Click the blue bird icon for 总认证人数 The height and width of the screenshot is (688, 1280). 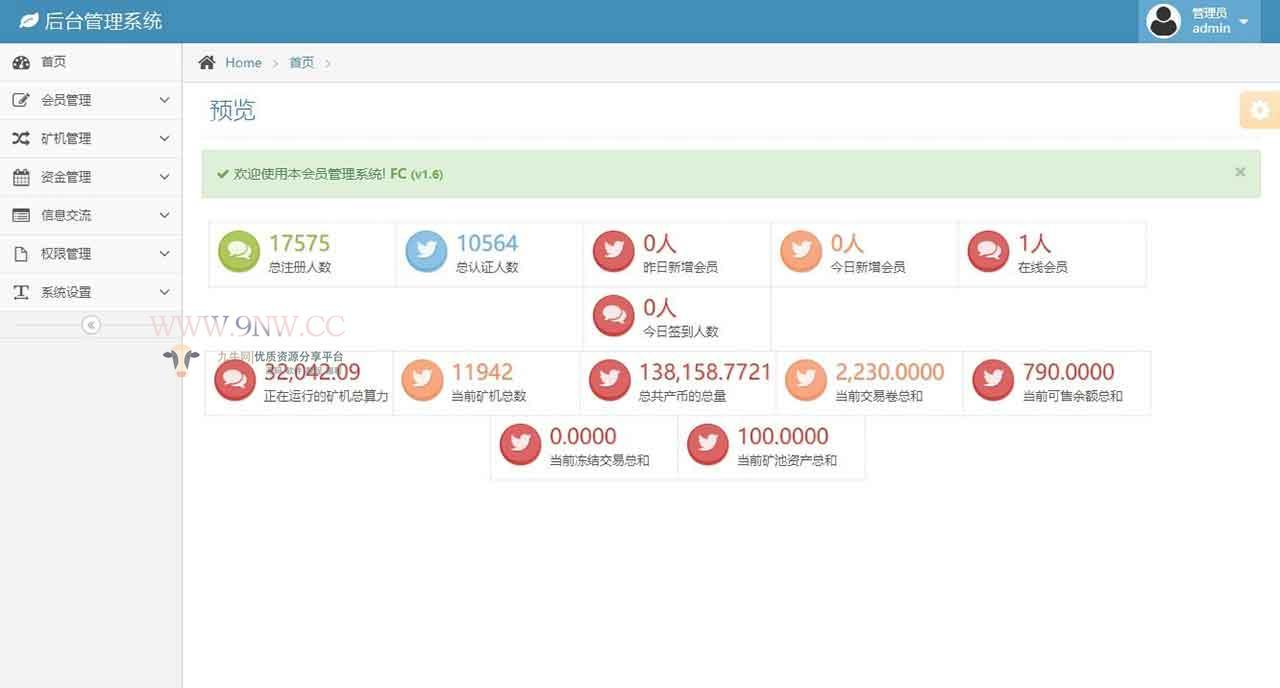(426, 252)
